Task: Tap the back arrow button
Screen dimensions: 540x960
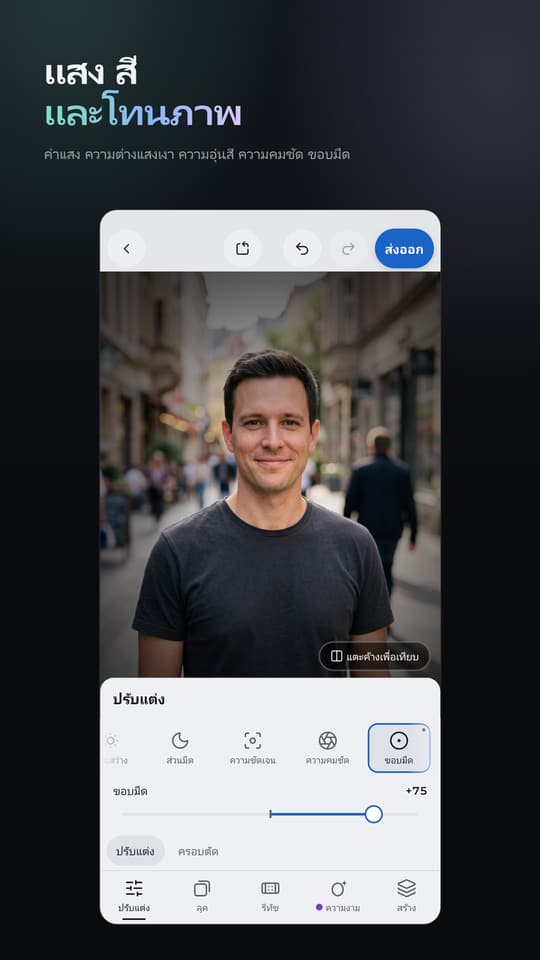Action: (x=127, y=249)
